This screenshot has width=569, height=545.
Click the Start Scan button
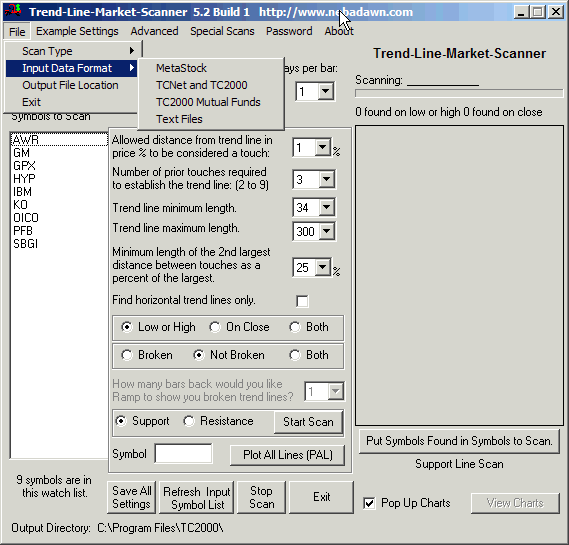tap(308, 422)
